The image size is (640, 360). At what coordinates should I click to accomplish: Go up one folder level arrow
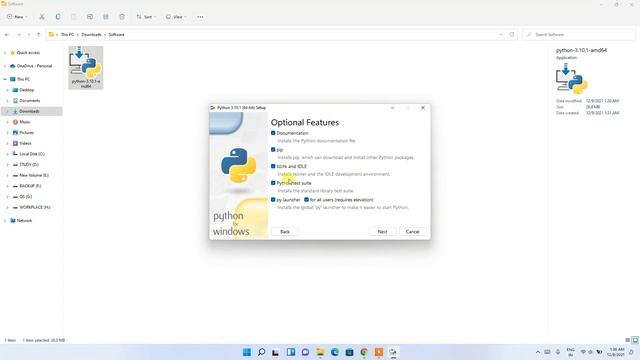pos(38,35)
